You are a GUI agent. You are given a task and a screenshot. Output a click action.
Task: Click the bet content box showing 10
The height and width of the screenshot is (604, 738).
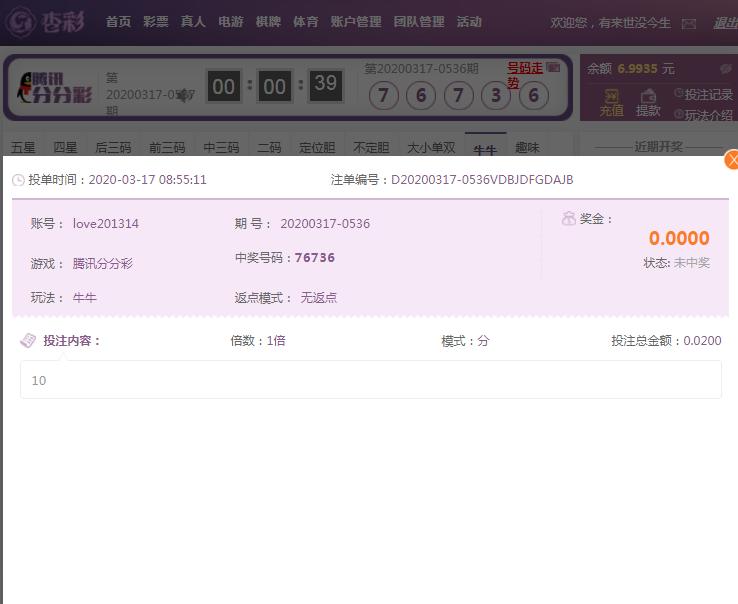[370, 380]
